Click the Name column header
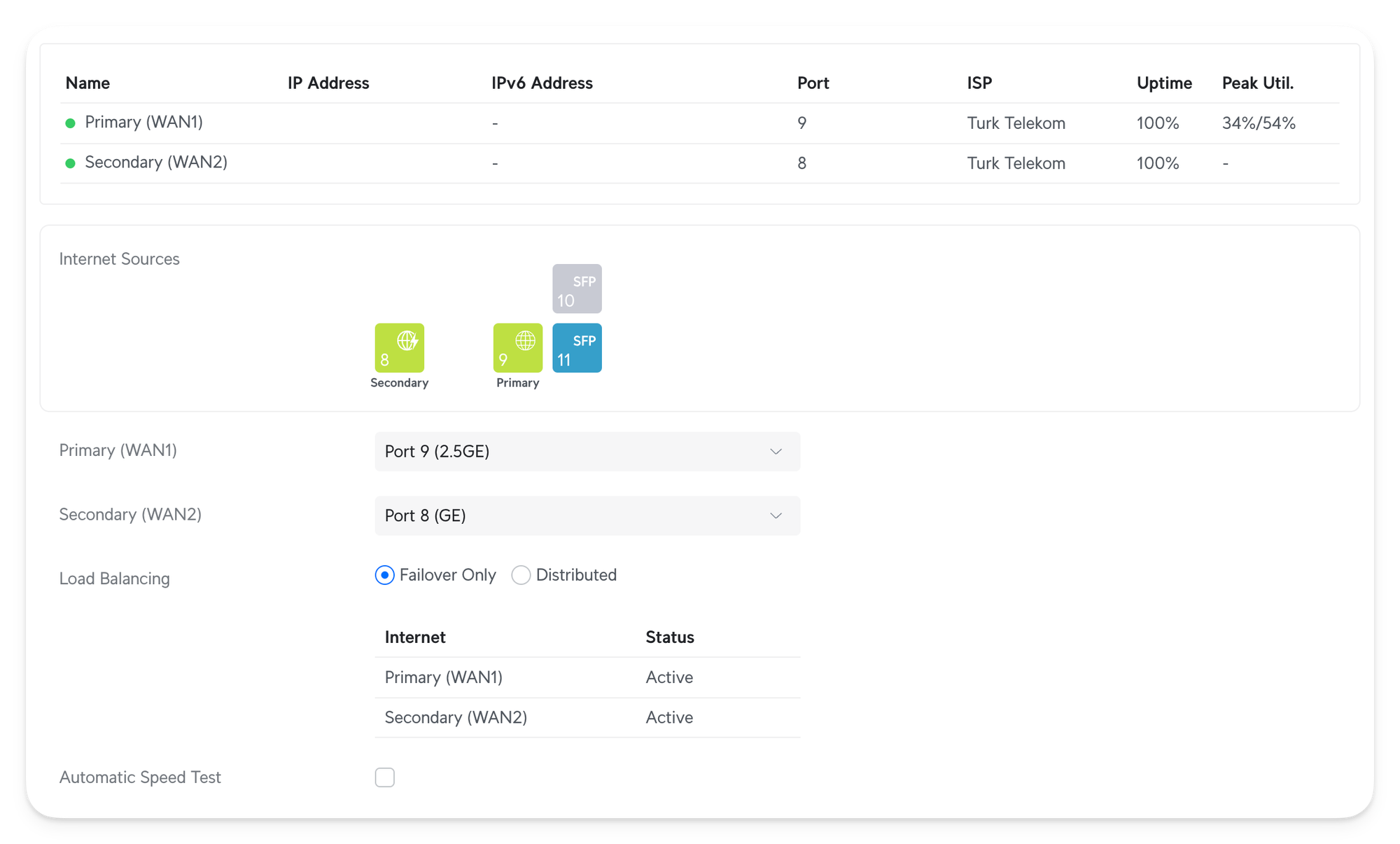Screen dimensions: 1400x844 click(87, 83)
